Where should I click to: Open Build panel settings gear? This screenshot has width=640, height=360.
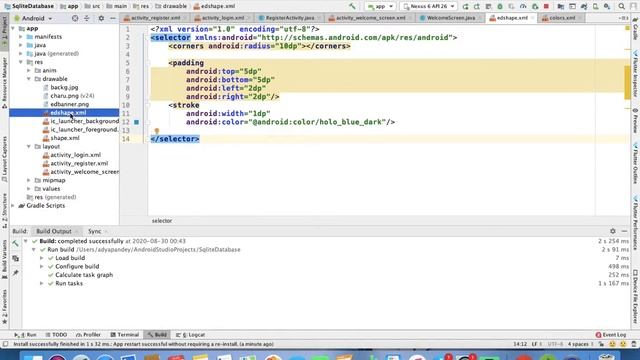(613, 231)
